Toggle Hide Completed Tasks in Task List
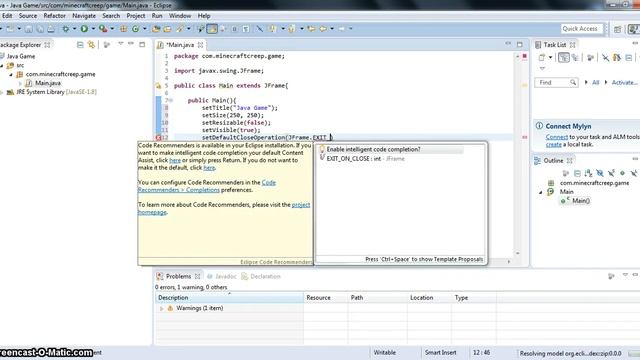This screenshot has width=640, height=360. point(605,58)
